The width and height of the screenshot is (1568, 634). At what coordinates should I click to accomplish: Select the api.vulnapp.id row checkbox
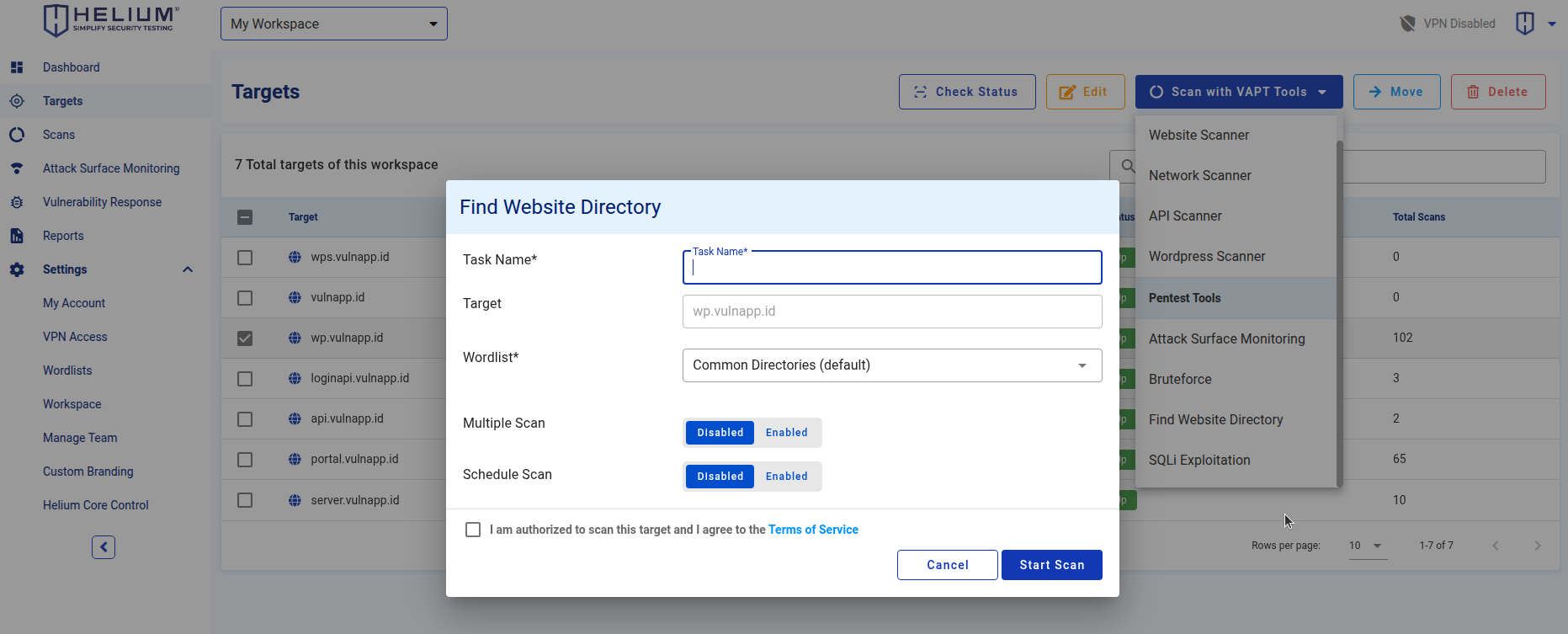[x=245, y=419]
